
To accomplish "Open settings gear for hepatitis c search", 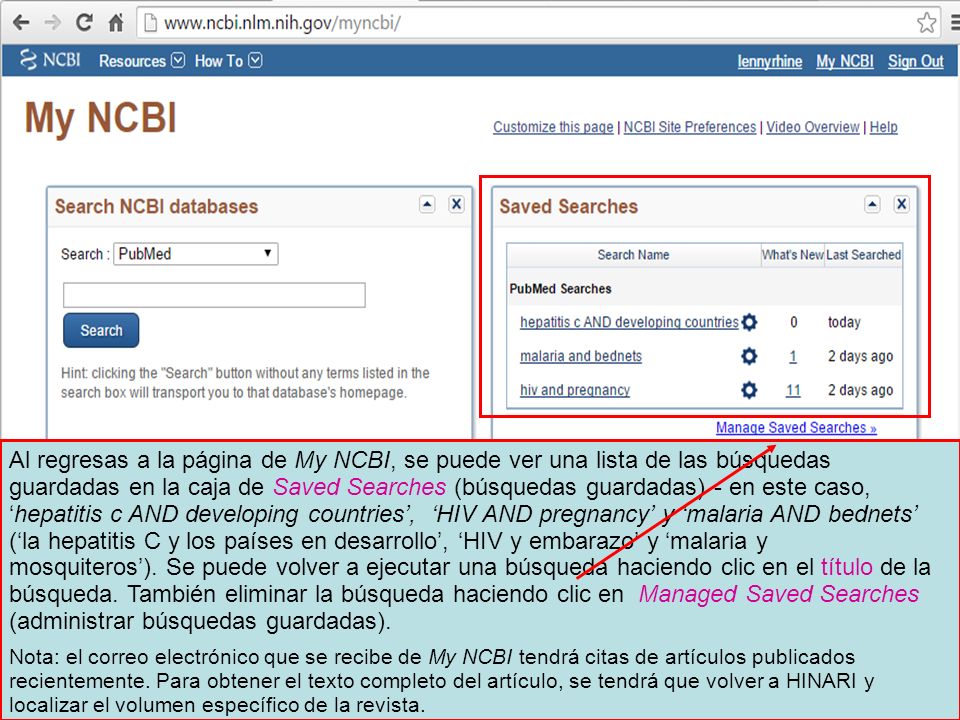I will pos(749,322).
